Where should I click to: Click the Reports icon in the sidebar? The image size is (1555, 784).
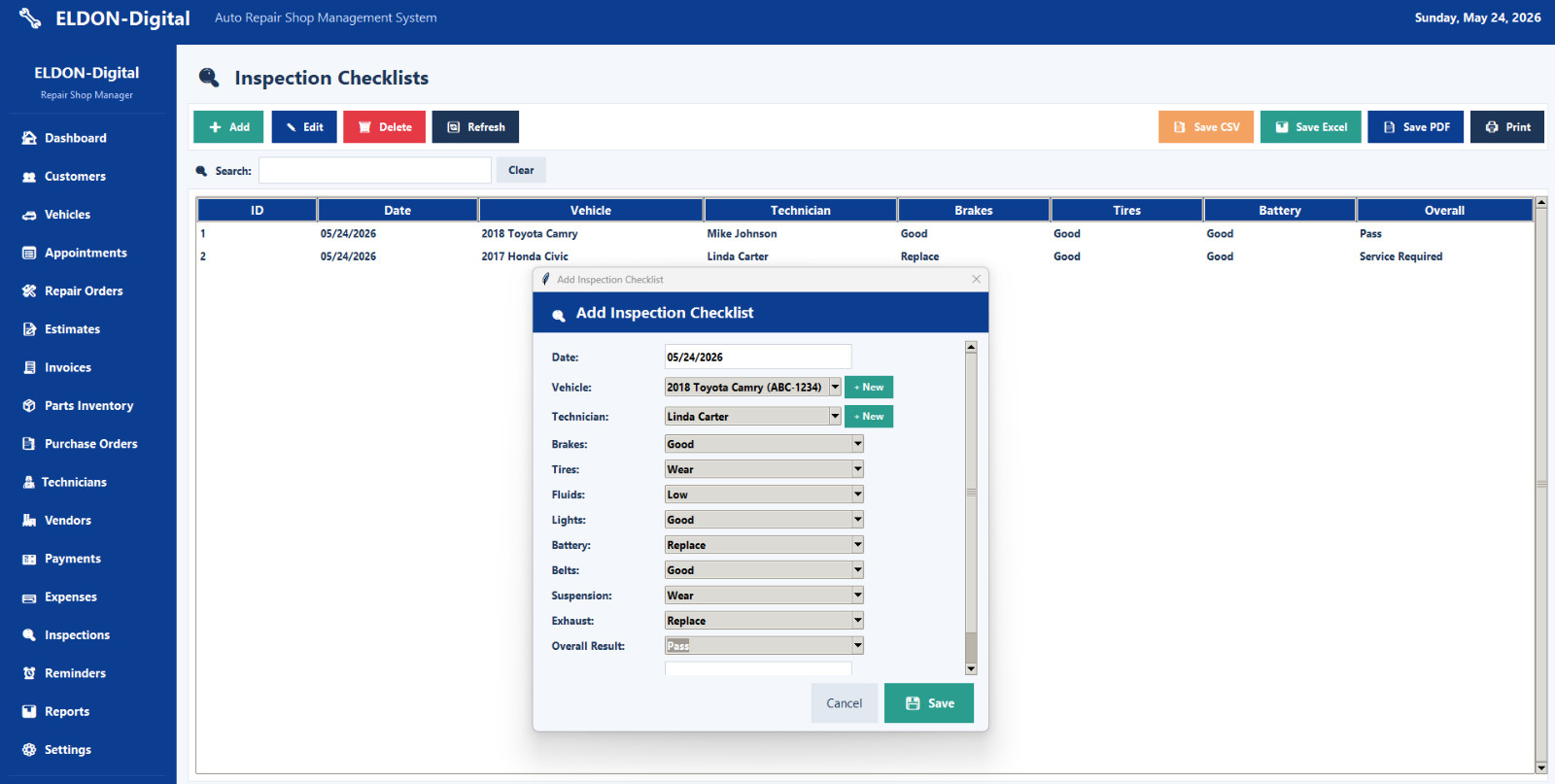(x=29, y=712)
